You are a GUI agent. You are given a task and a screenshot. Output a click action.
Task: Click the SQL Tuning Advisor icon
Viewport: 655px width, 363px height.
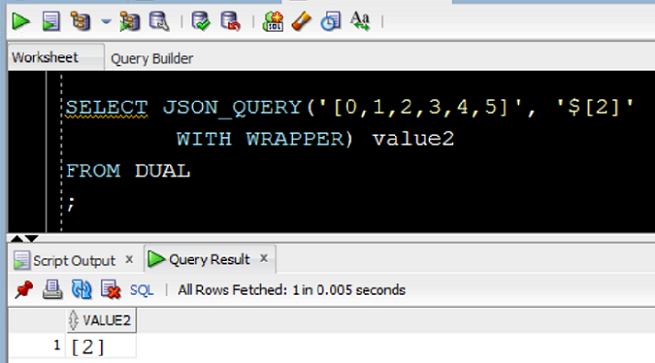point(159,21)
